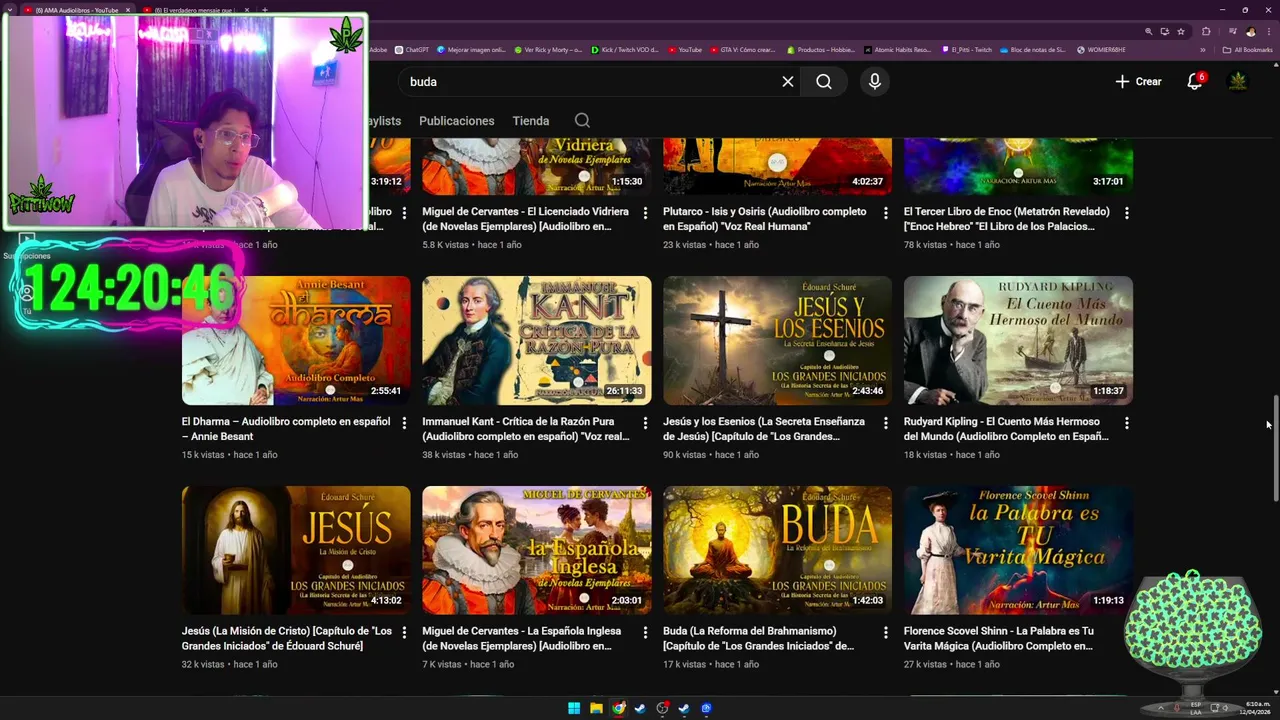Open options menu for Plutarco Isis y Osiris

(x=885, y=213)
